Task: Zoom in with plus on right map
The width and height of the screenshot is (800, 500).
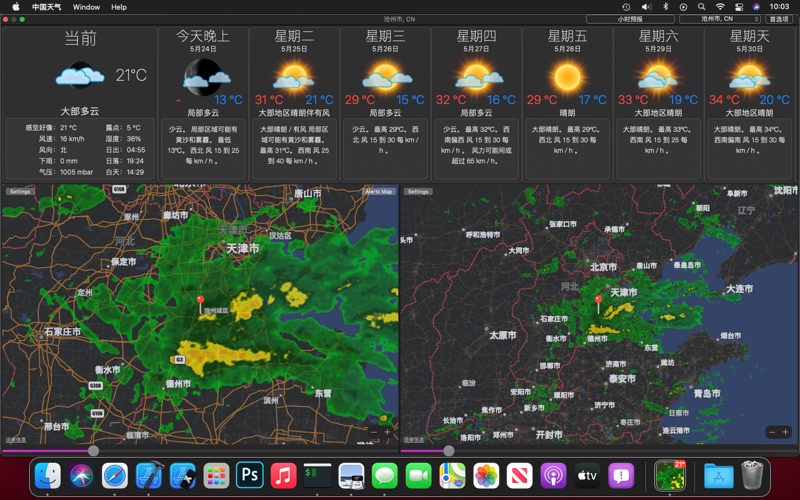Action: [x=785, y=432]
